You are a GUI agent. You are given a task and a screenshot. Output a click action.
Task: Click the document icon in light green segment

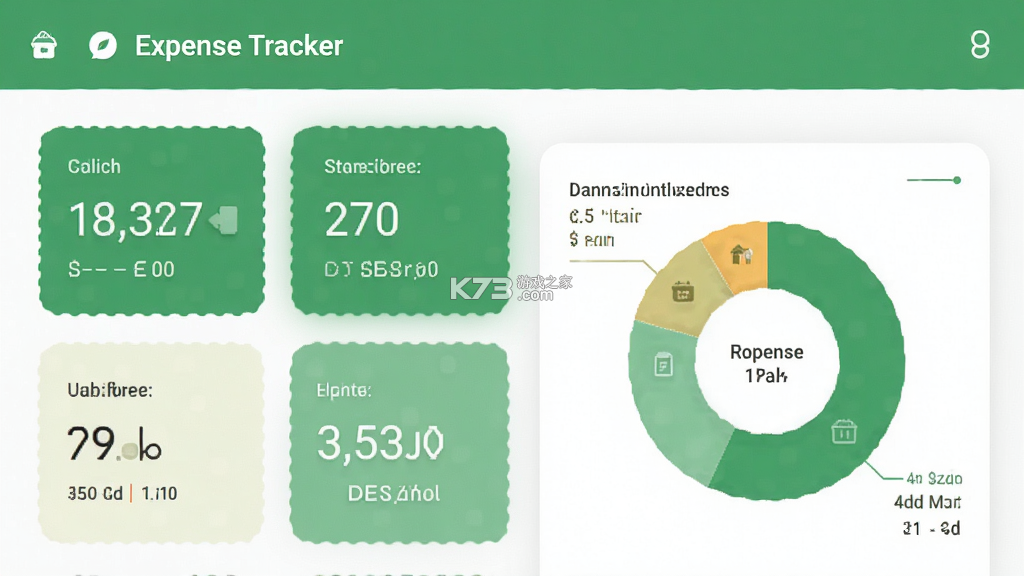pos(664,364)
